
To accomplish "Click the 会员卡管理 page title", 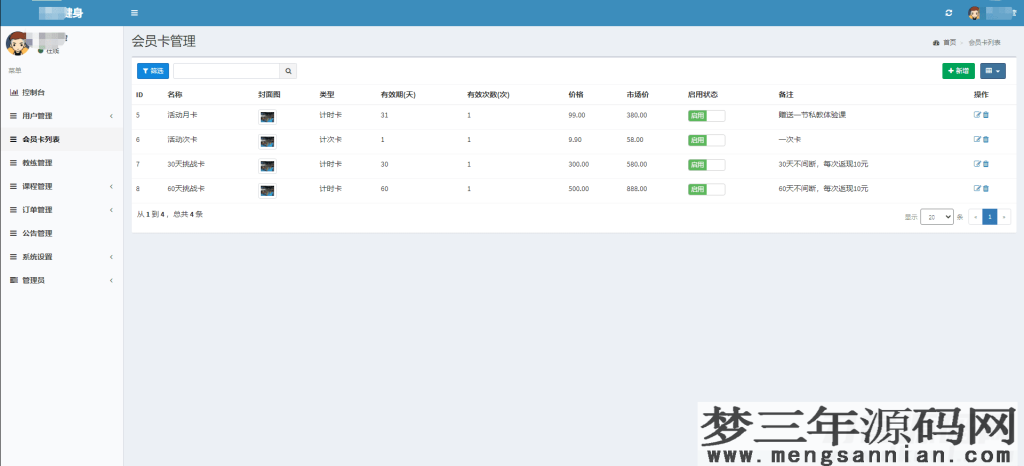I will [163, 42].
